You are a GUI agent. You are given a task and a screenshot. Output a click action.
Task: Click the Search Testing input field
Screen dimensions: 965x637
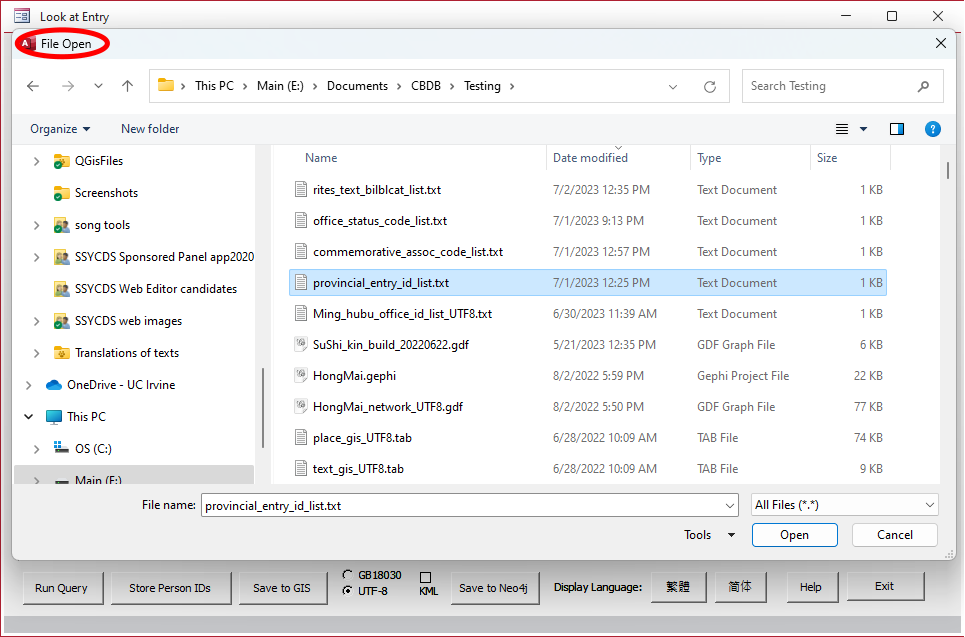coord(830,86)
